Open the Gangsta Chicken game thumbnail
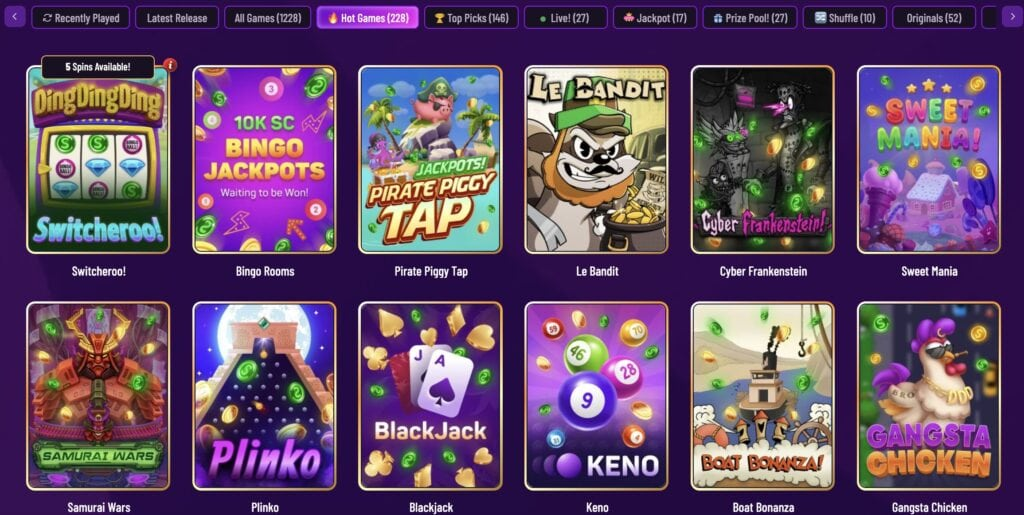The width and height of the screenshot is (1024, 515). coord(929,396)
